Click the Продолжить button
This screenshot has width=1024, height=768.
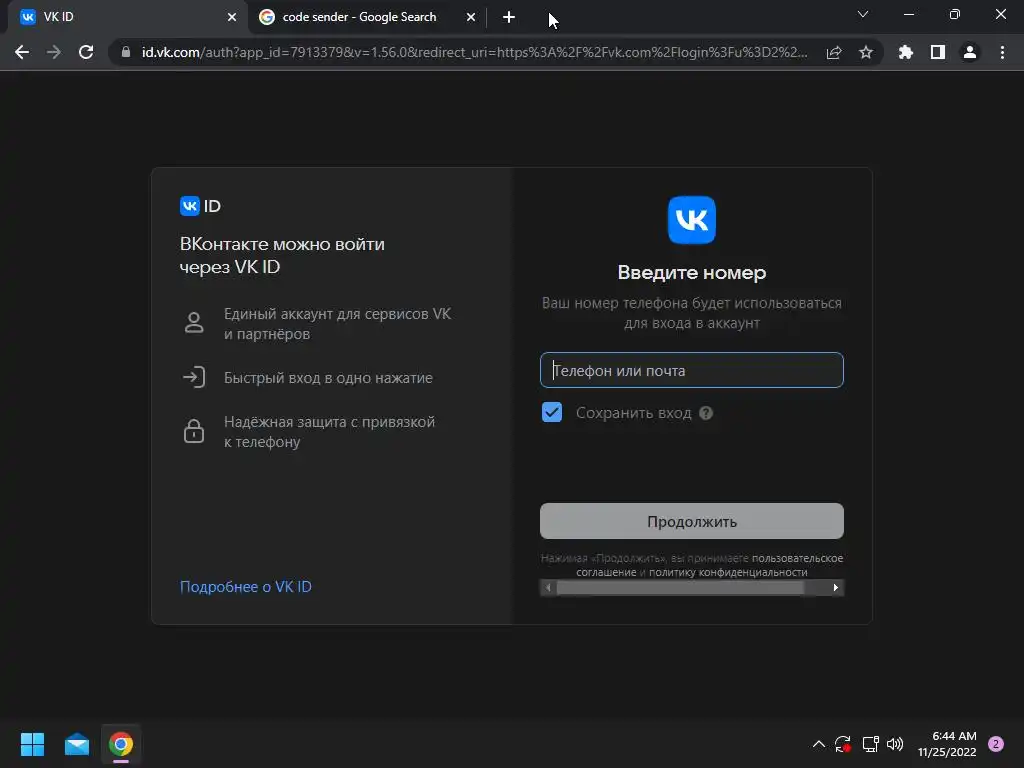click(x=692, y=521)
